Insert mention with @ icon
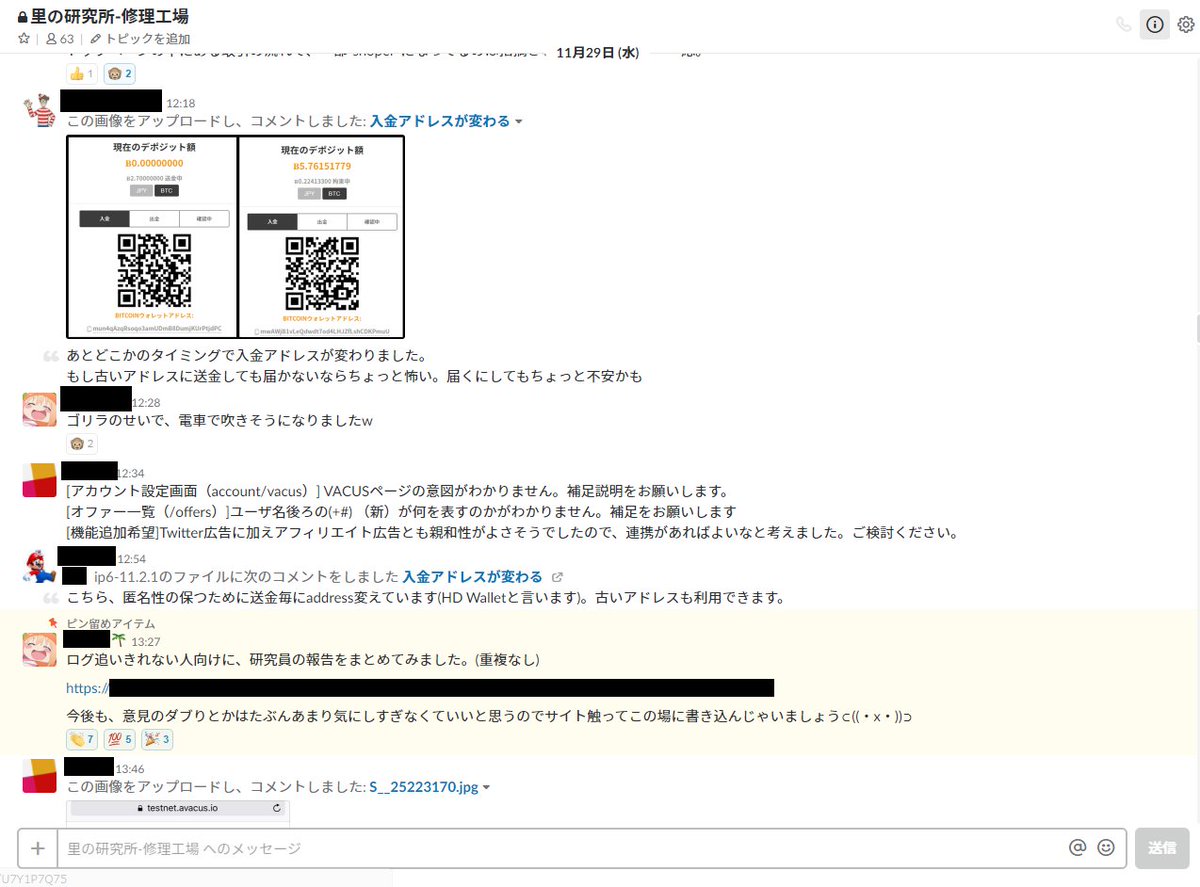Viewport: 1200px width, 887px height. [1077, 847]
